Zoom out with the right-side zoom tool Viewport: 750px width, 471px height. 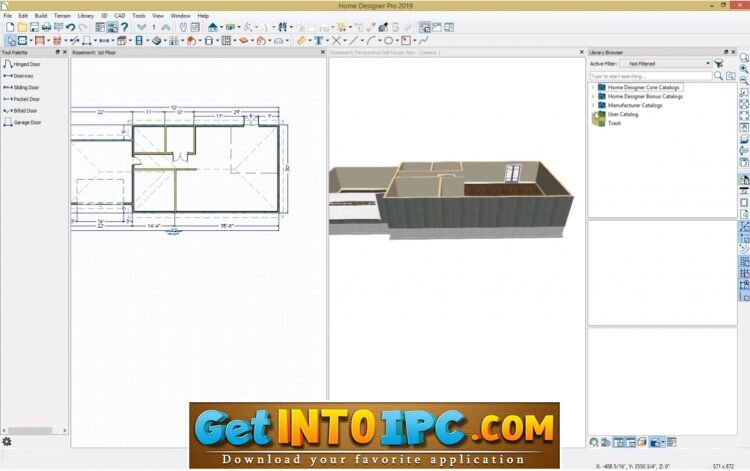(744, 80)
